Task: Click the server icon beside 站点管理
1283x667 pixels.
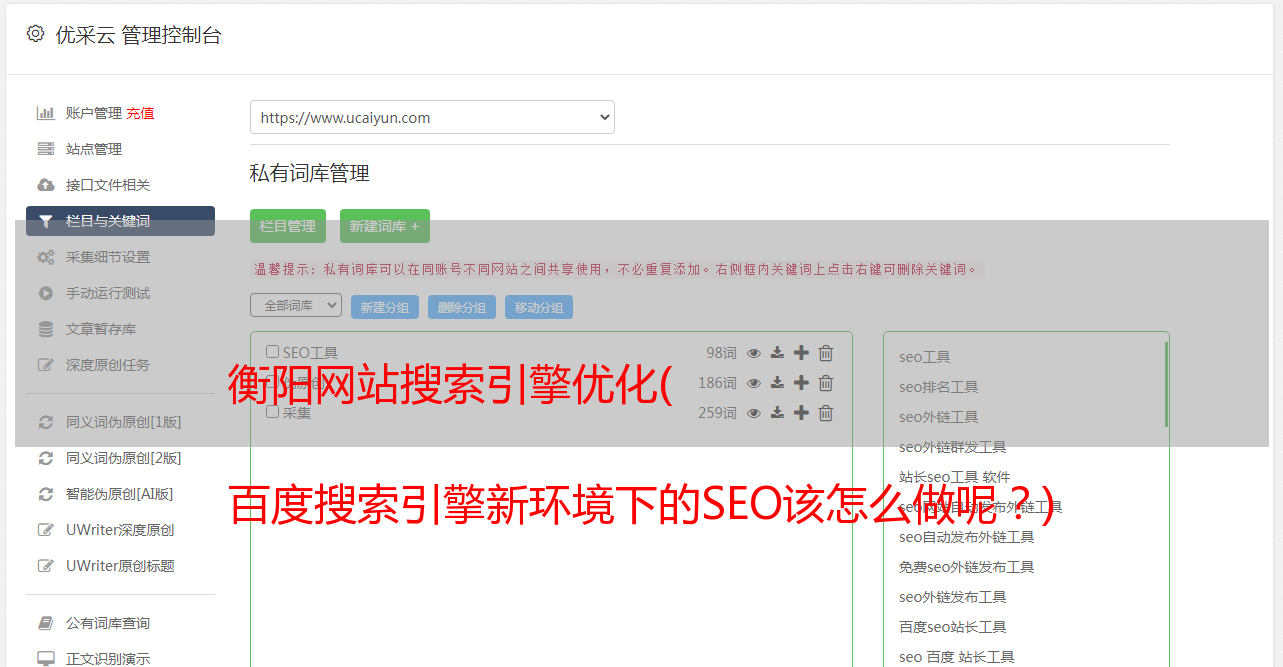Action: [x=45, y=149]
